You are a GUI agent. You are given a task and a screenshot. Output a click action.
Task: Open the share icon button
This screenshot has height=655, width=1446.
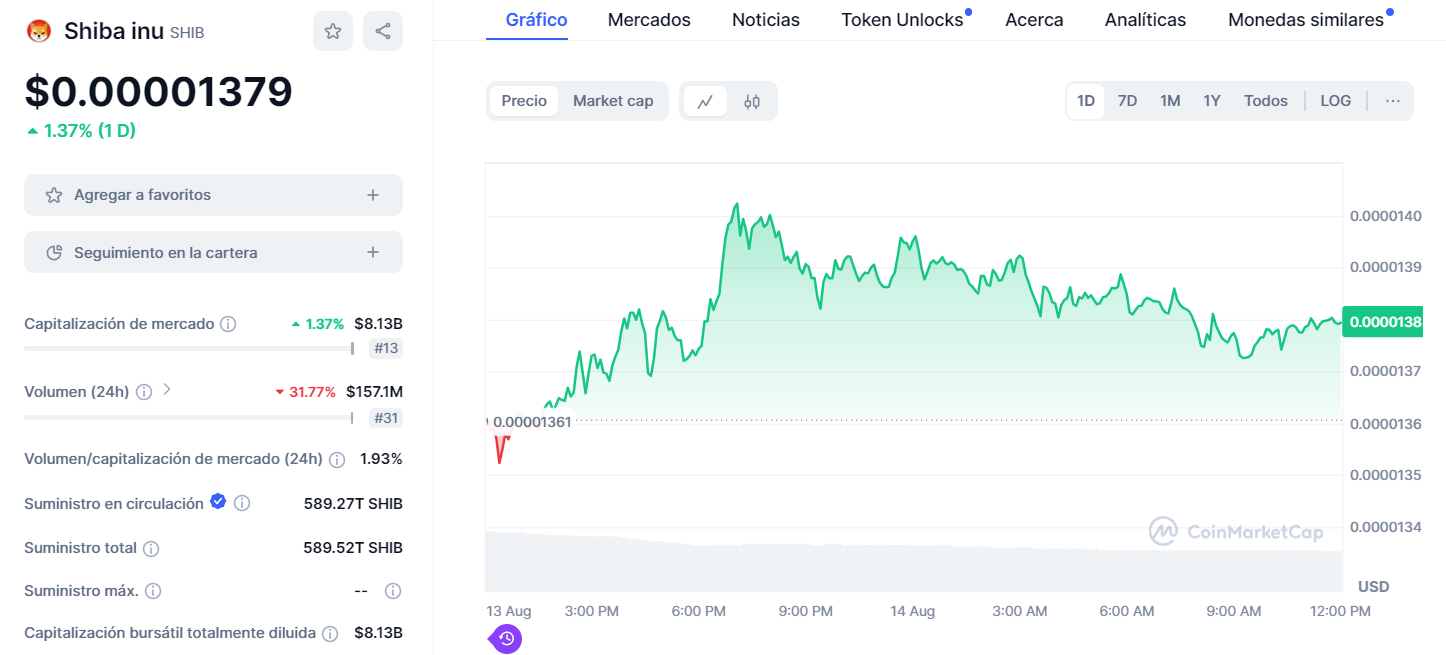[x=383, y=31]
